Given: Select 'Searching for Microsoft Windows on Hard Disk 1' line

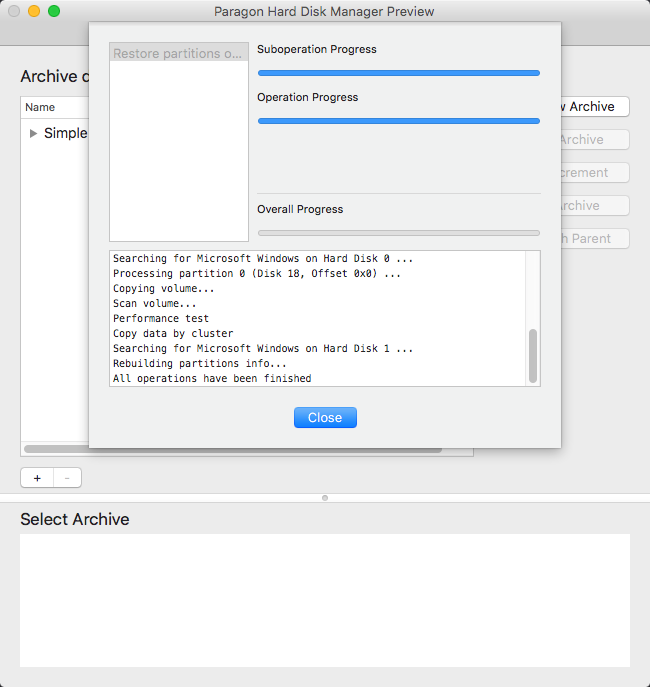Looking at the screenshot, I should point(263,349).
